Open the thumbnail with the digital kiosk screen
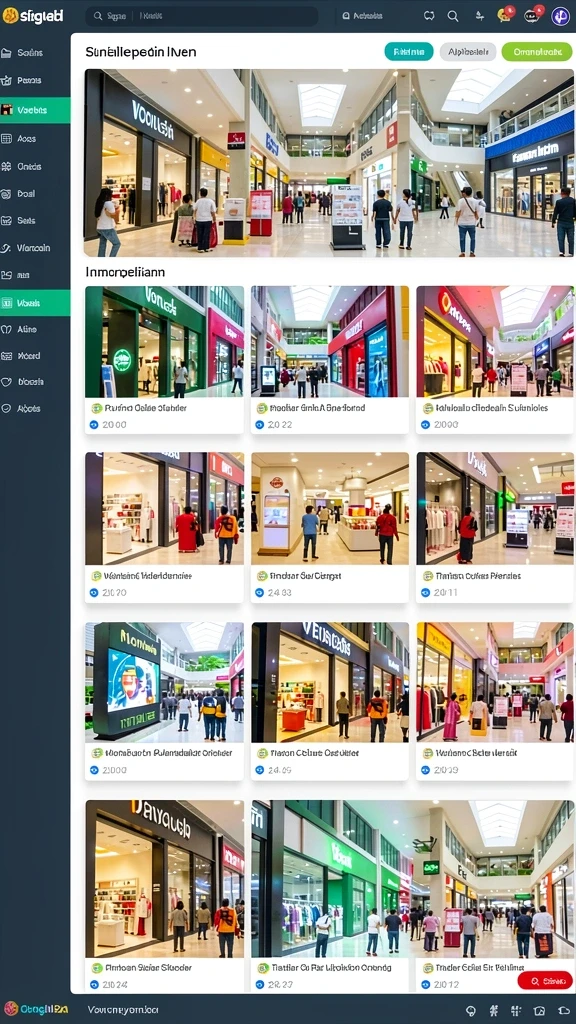The height and width of the screenshot is (1024, 576). coord(164,682)
